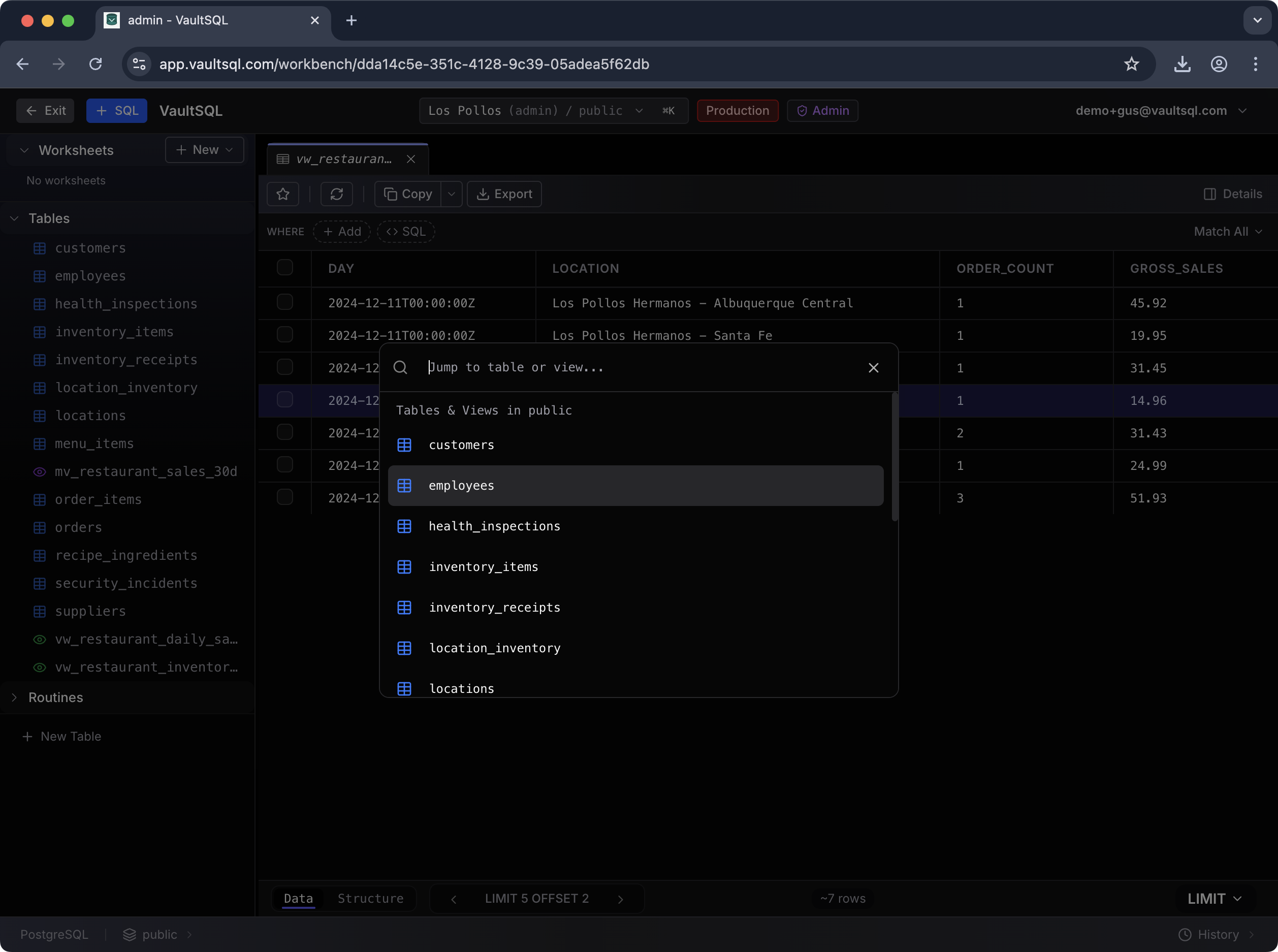Select employees table icon in jump list
1278x952 pixels.
click(404, 486)
